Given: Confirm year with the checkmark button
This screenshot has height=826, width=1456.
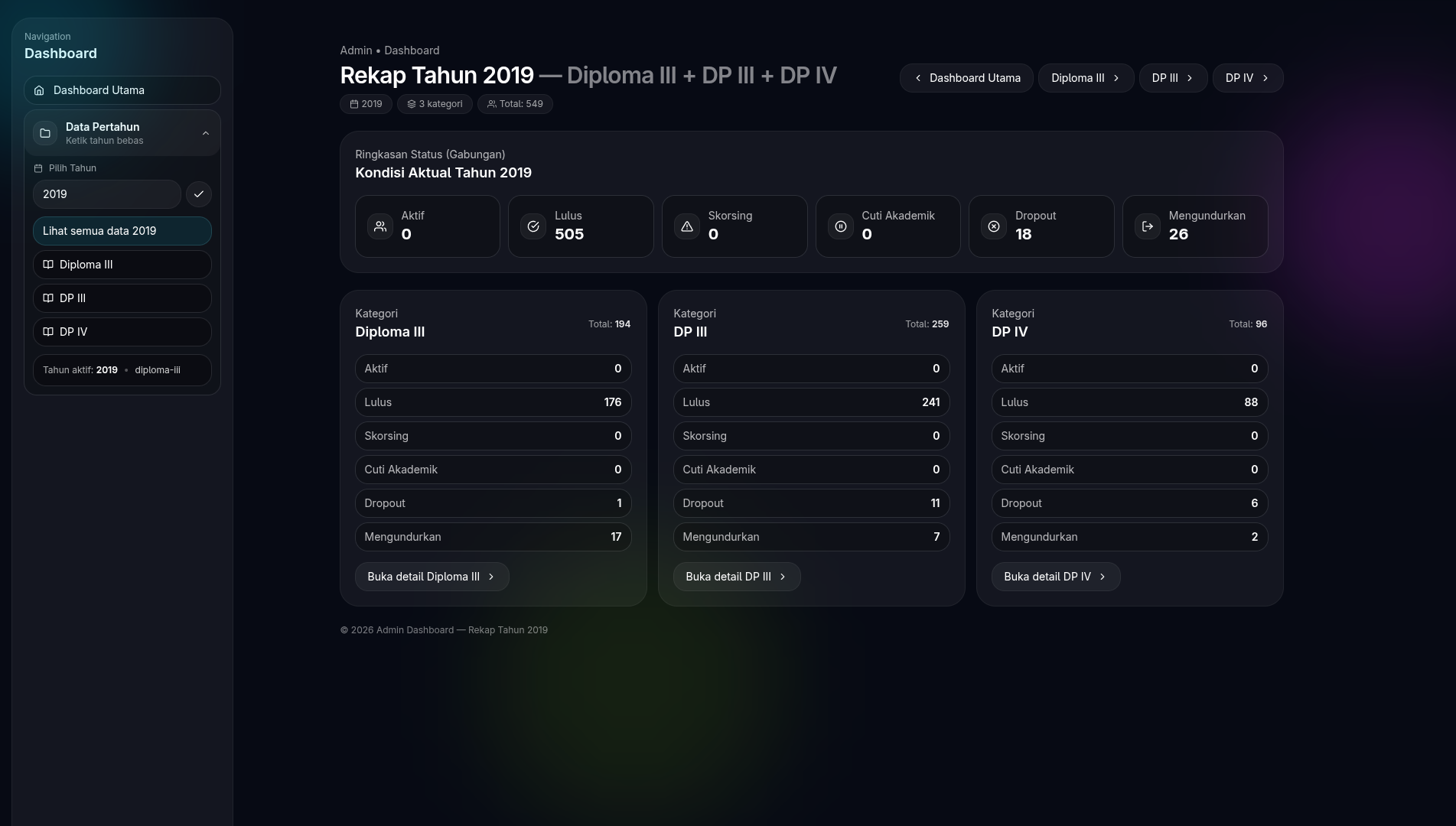Looking at the screenshot, I should (199, 194).
